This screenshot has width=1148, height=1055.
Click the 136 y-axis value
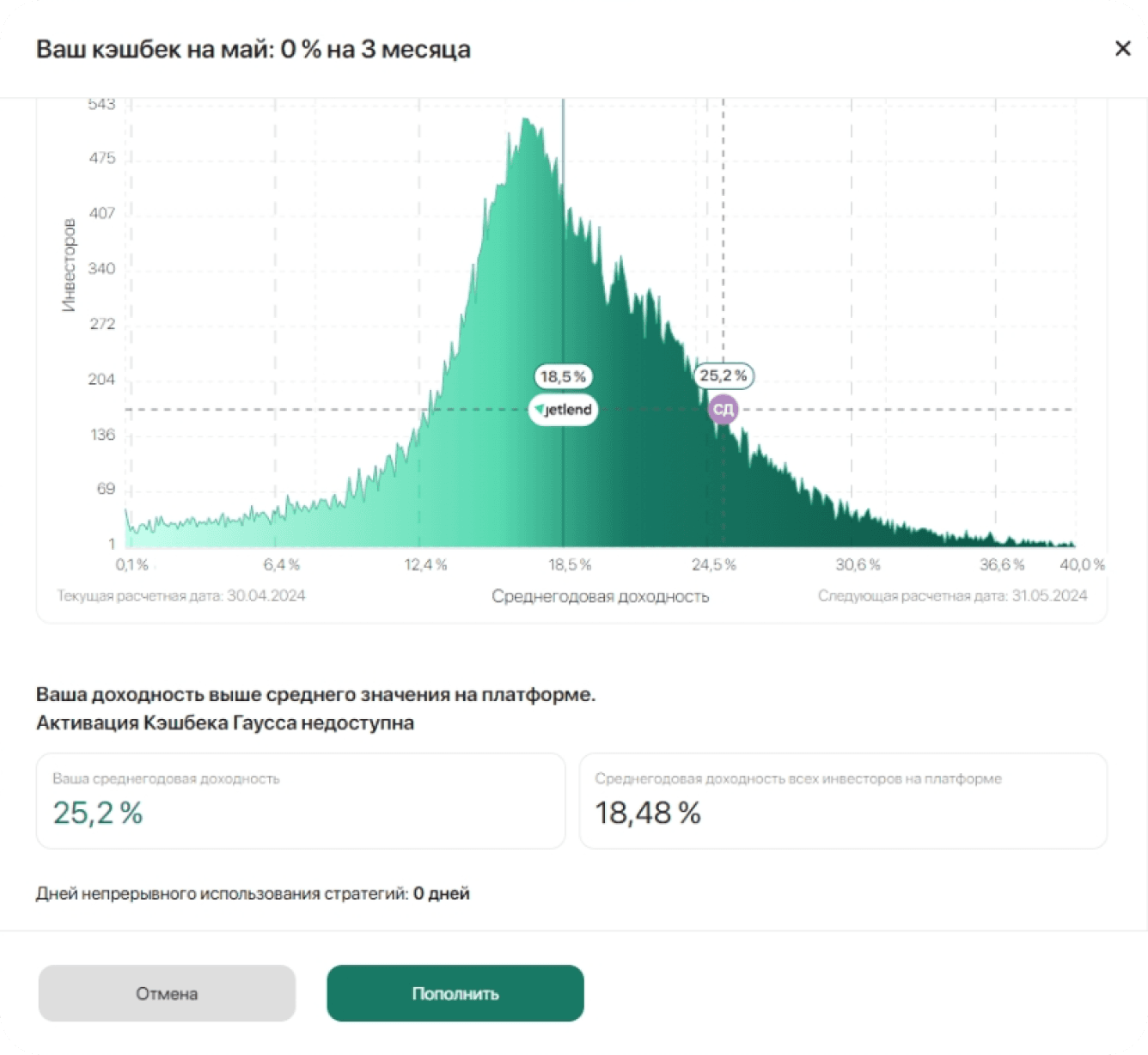pyautogui.click(x=102, y=434)
